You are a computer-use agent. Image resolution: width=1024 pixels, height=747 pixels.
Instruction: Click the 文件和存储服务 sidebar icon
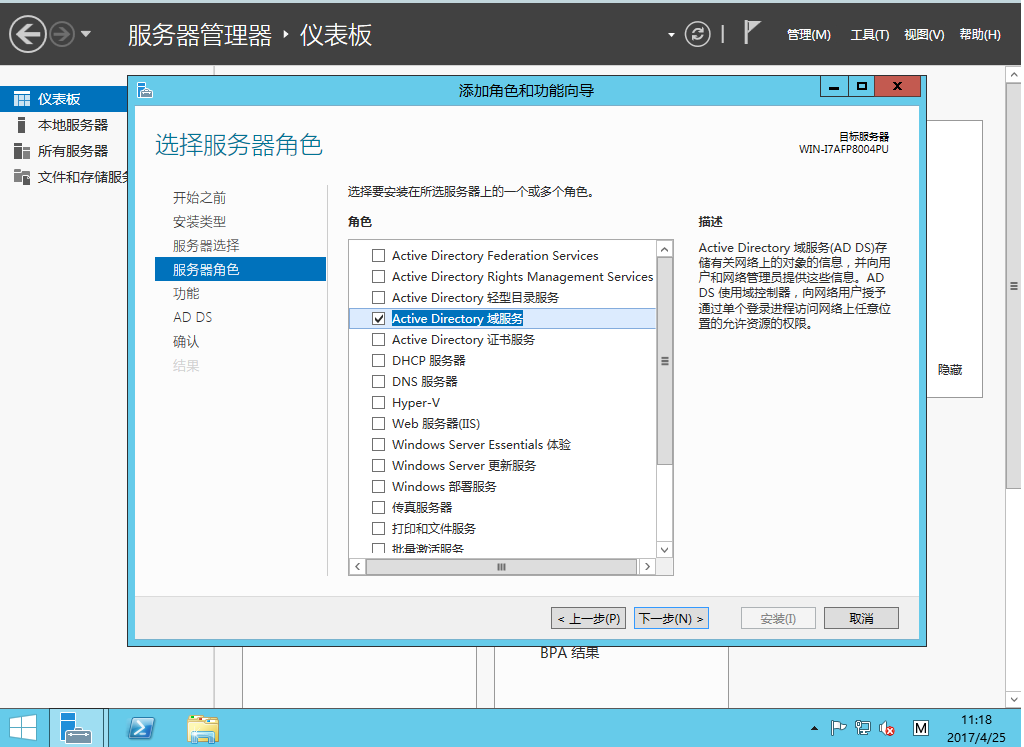tap(22, 177)
